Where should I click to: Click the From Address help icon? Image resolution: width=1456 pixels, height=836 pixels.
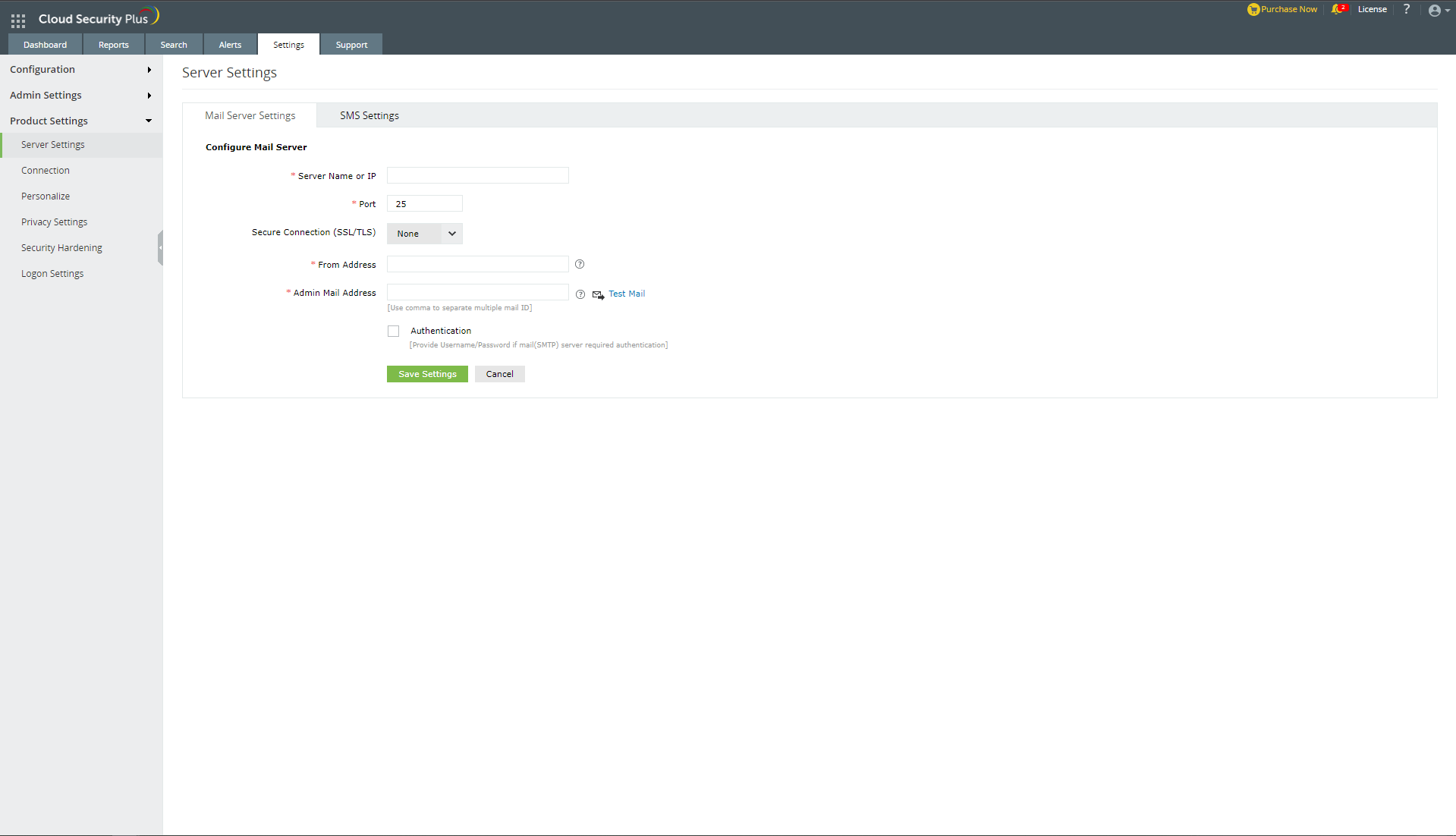click(579, 264)
